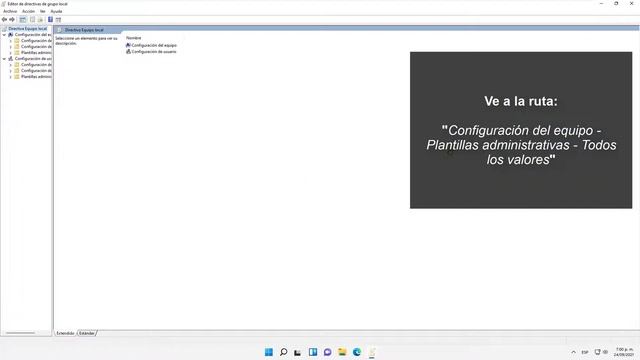
Task: Show hidden system tray icons
Action: (573, 352)
